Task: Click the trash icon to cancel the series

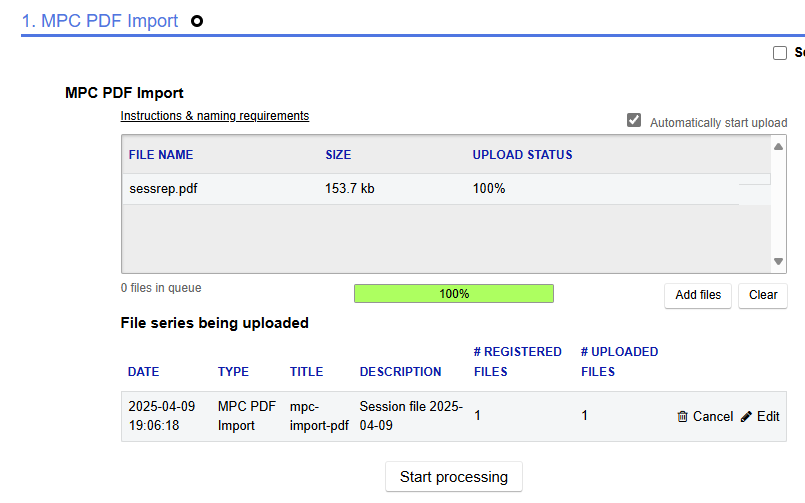Action: 682,417
